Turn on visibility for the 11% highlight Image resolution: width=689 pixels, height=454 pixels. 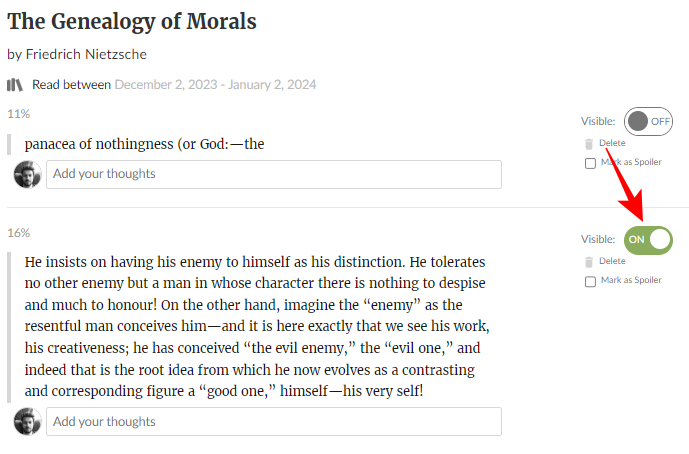[x=648, y=121]
